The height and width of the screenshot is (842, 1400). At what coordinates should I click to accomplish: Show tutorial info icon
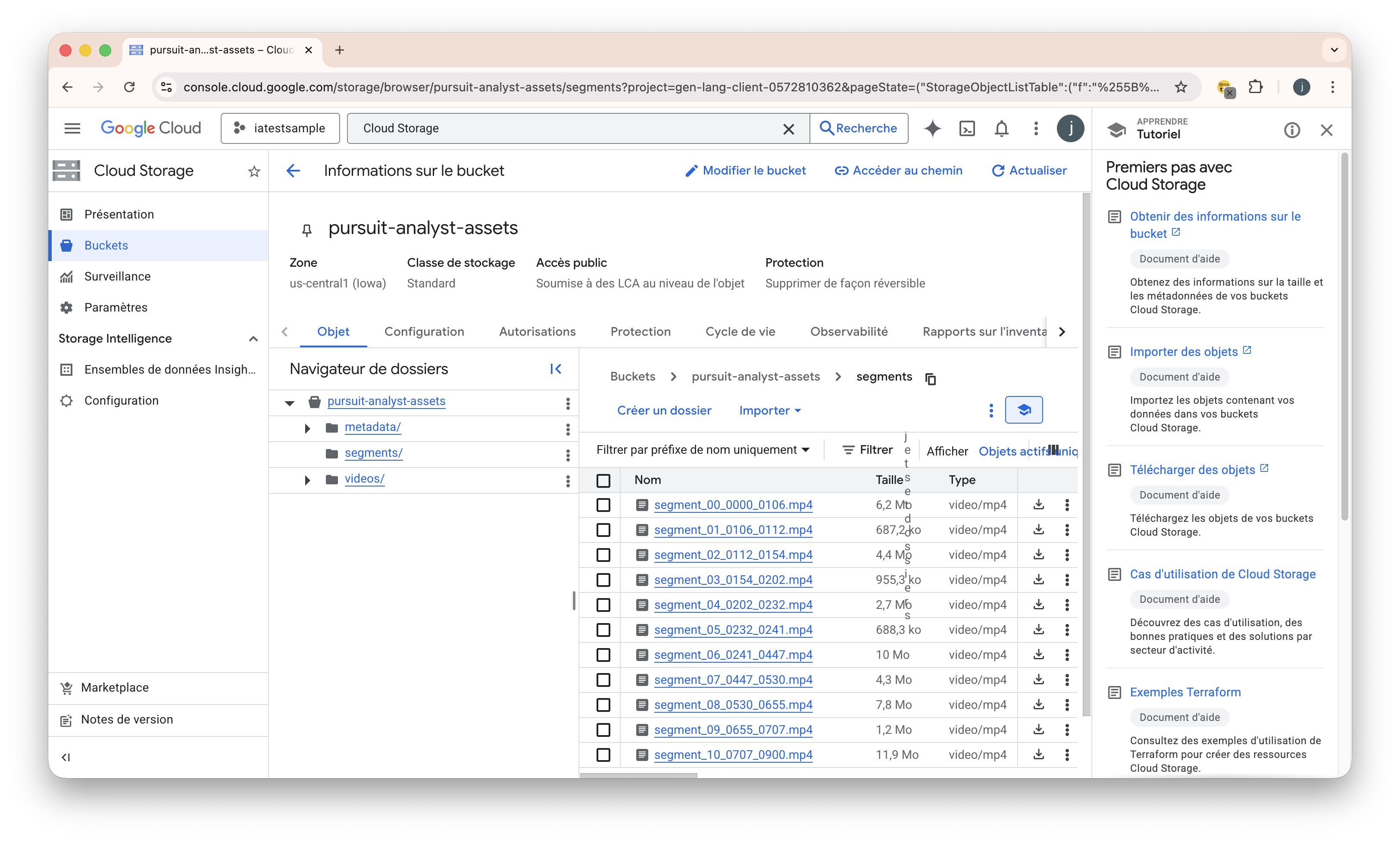click(x=1292, y=130)
